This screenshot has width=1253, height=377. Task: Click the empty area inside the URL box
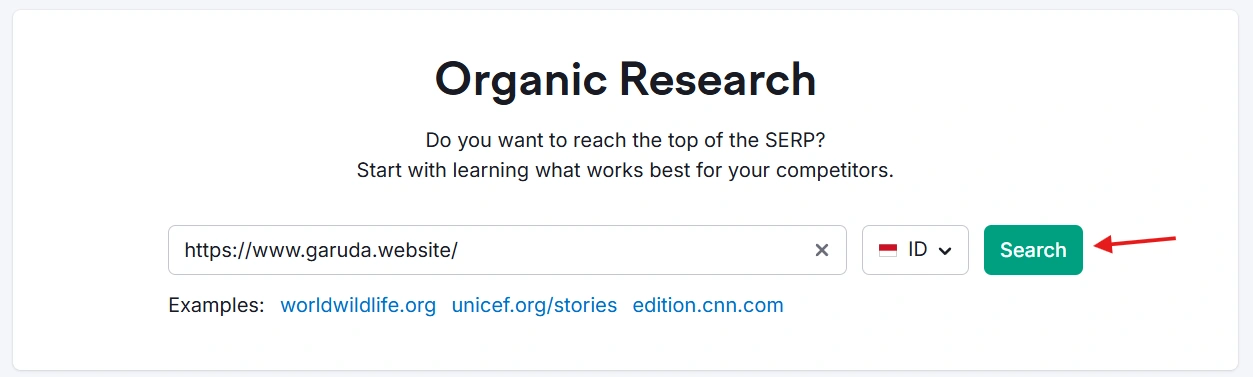coord(630,250)
